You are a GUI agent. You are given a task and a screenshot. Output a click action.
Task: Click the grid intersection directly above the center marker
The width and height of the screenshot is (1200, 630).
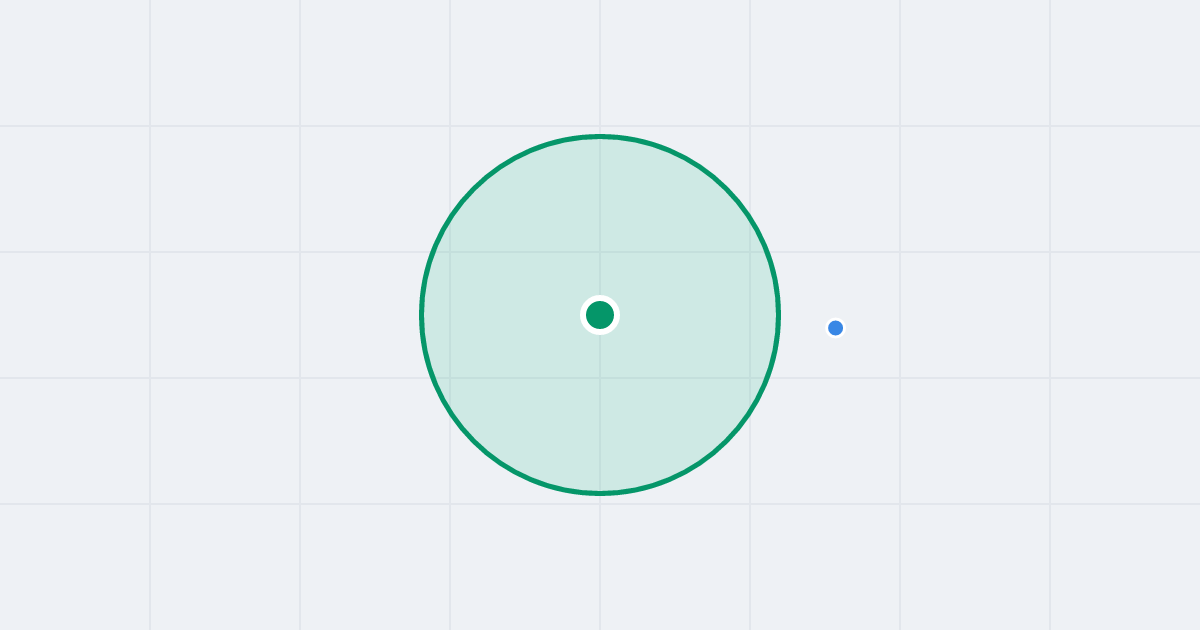600,252
